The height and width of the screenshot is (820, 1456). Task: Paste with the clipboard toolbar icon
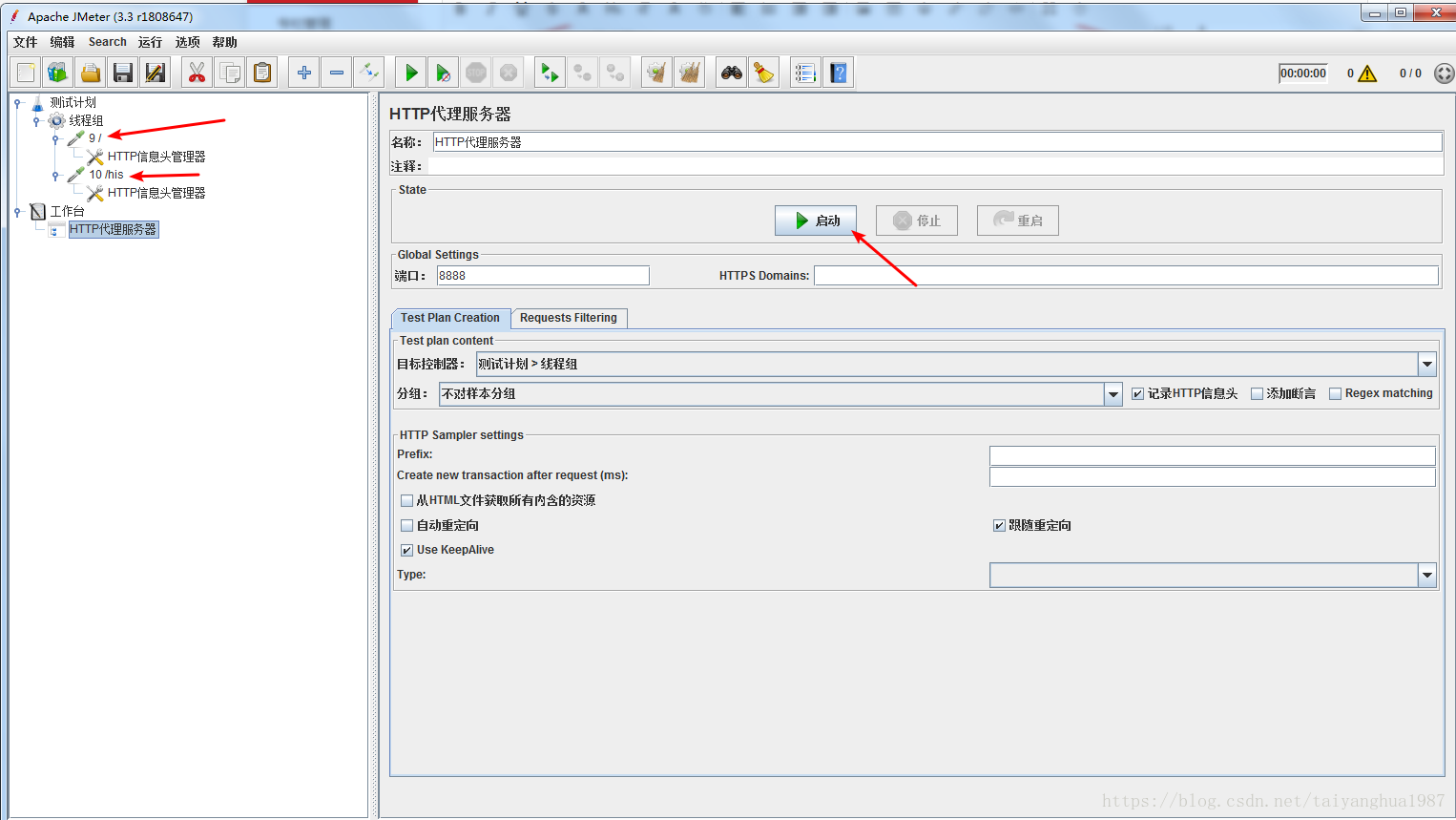262,73
